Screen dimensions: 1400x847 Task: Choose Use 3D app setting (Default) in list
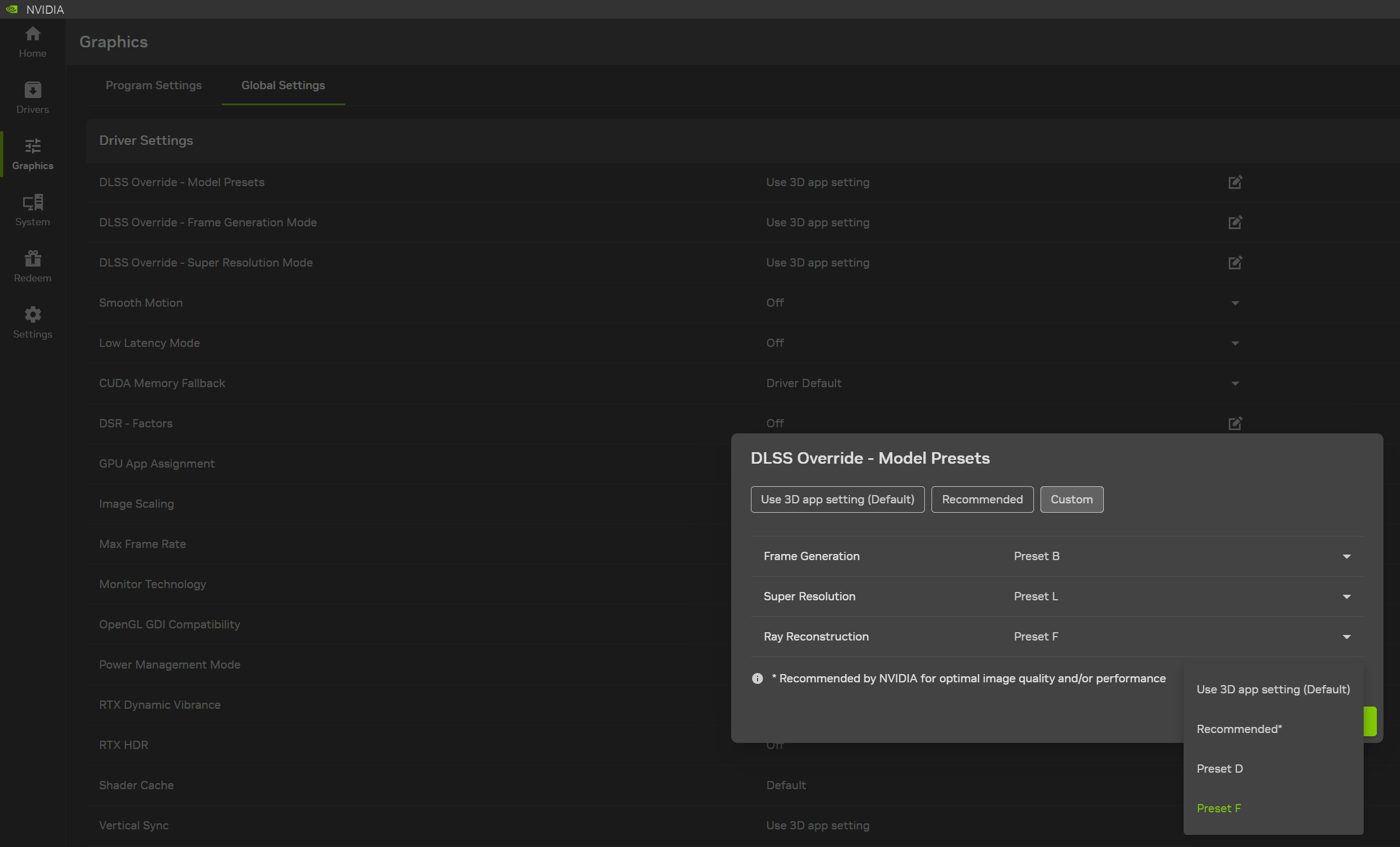(1273, 689)
